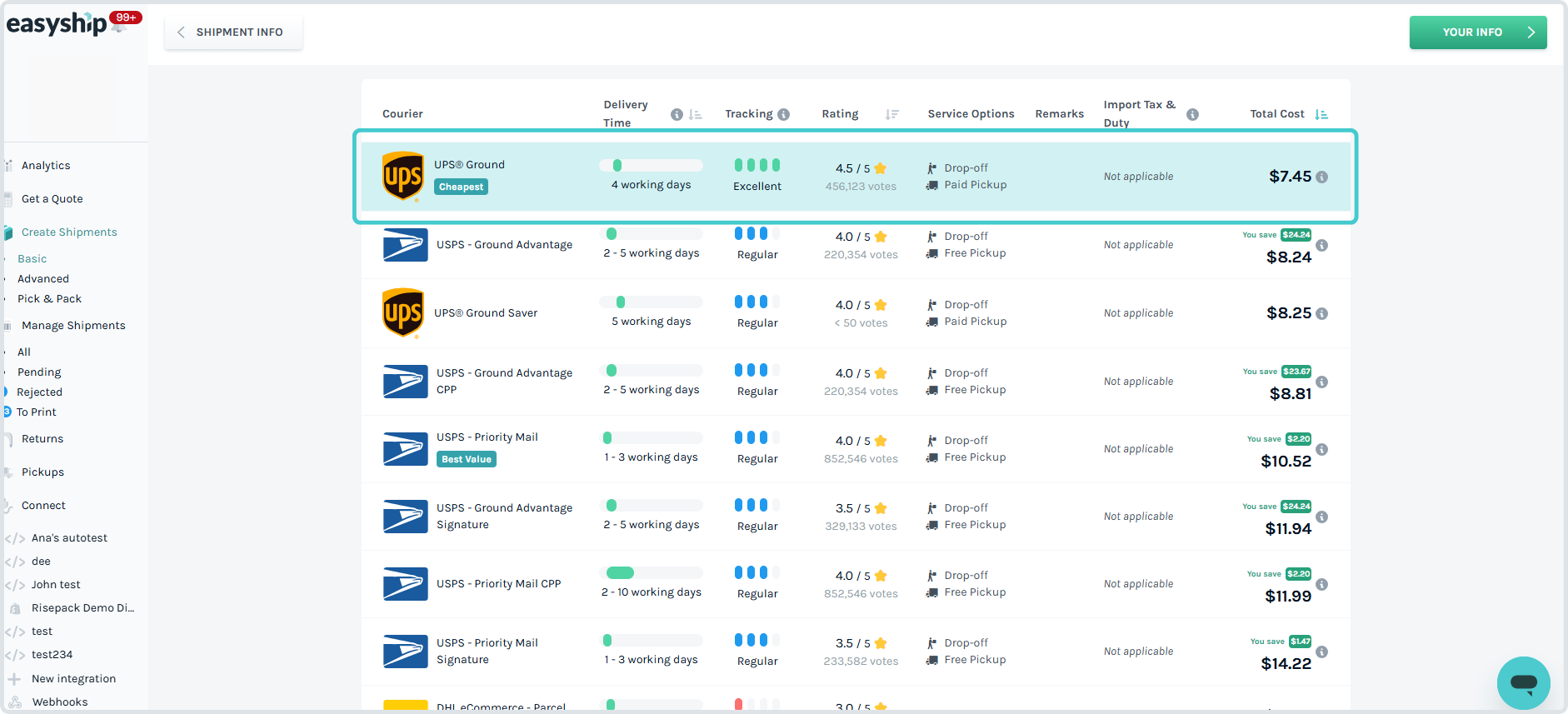The image size is (1568, 714).
Task: Open Pick & Pack
Action: pyautogui.click(x=50, y=299)
